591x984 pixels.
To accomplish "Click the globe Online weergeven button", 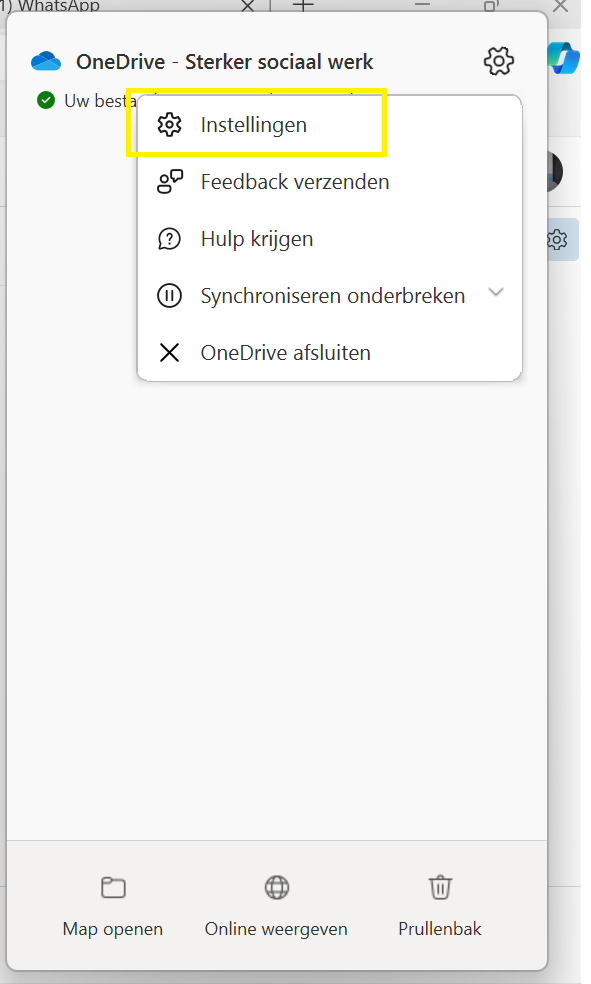I will 276,906.
